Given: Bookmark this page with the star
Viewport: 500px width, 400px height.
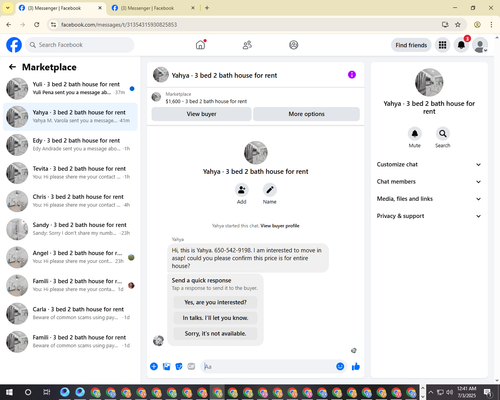Looking at the screenshot, I should click(x=458, y=25).
